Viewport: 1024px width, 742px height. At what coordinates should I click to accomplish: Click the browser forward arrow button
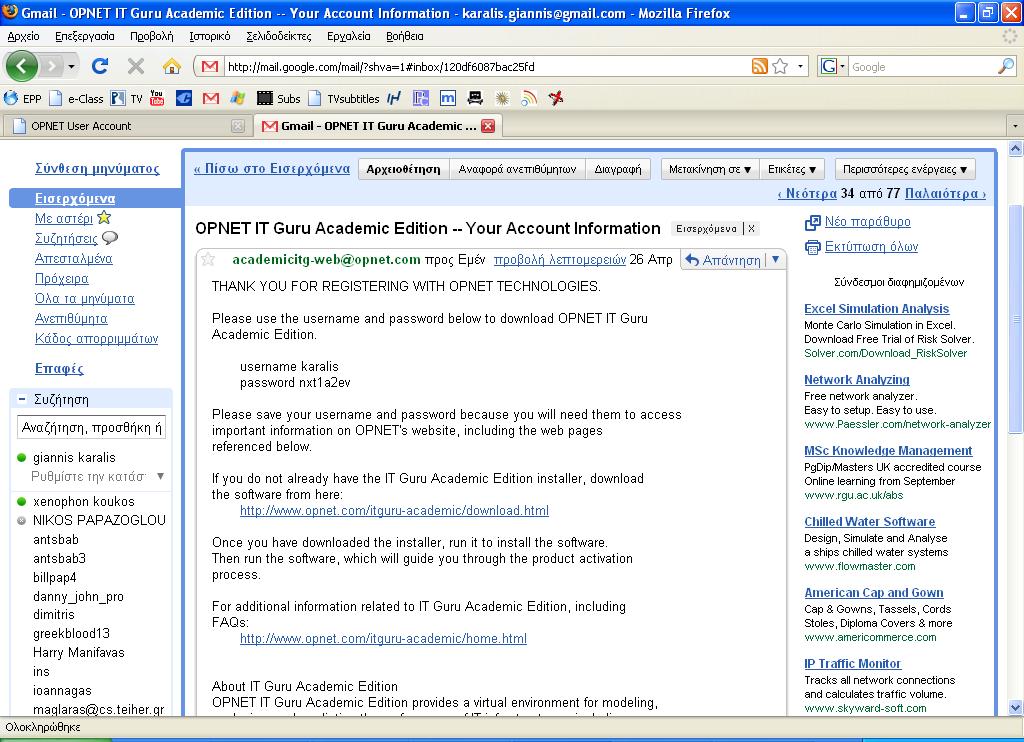pos(52,66)
